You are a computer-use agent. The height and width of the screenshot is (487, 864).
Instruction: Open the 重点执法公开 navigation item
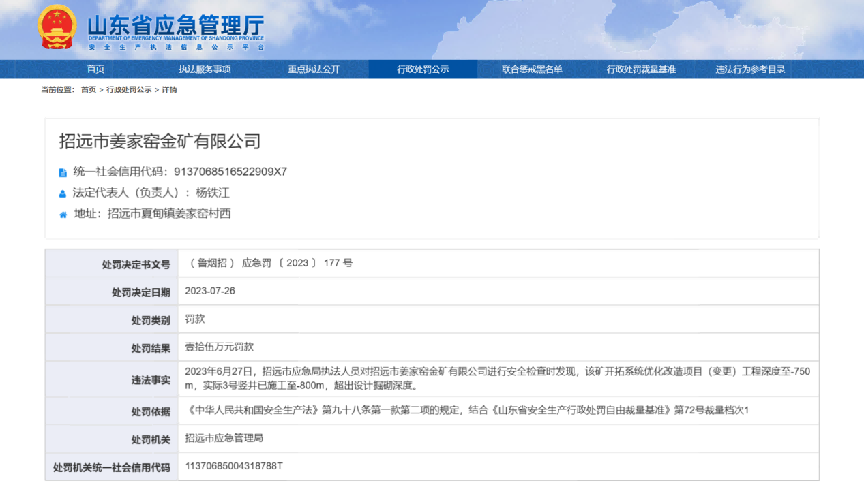pos(314,69)
